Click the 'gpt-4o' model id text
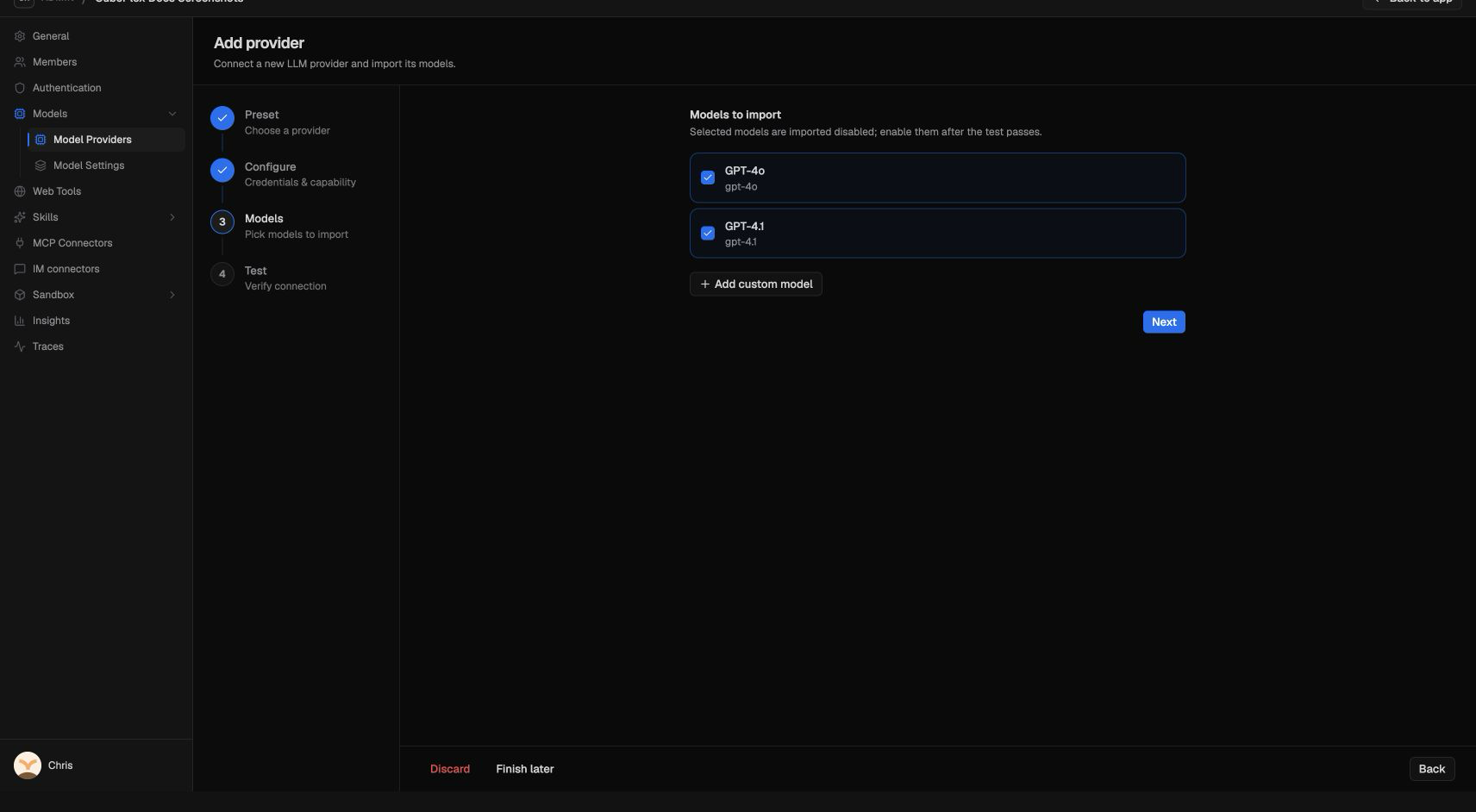The height and width of the screenshot is (812, 1476). coord(741,186)
